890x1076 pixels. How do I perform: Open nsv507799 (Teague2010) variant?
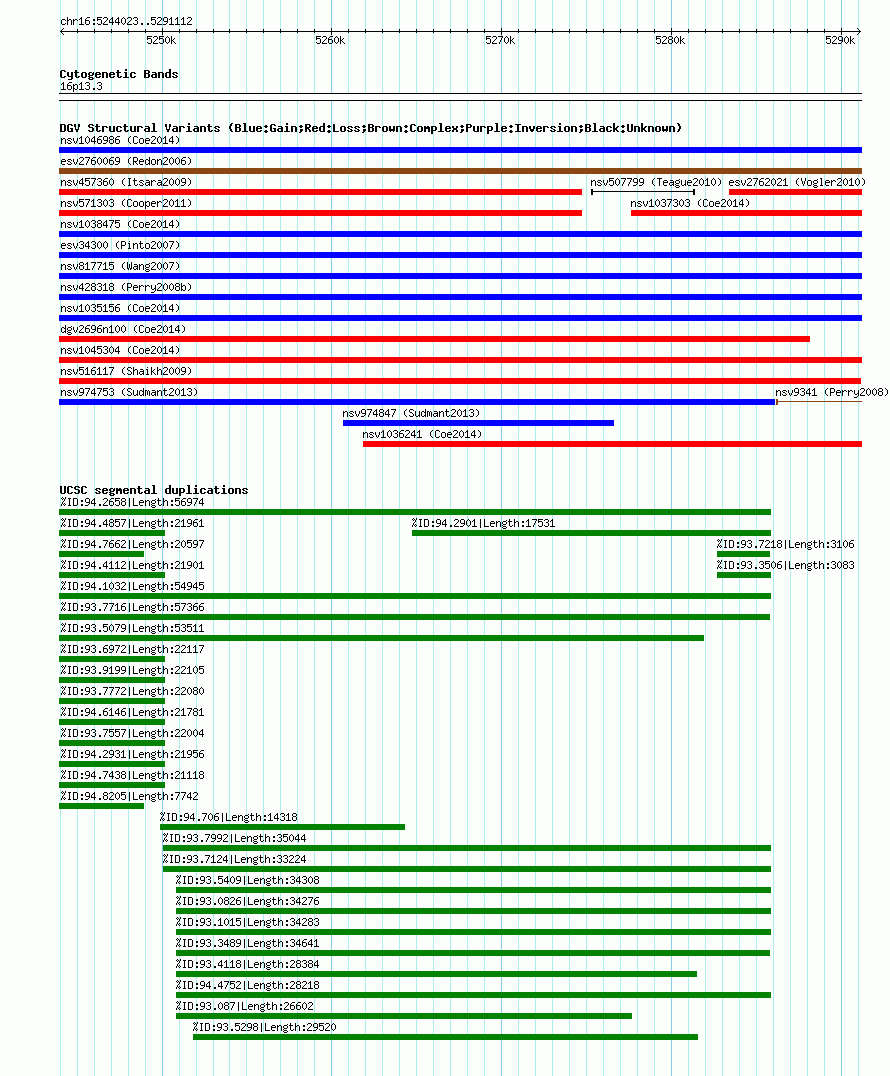point(656,183)
